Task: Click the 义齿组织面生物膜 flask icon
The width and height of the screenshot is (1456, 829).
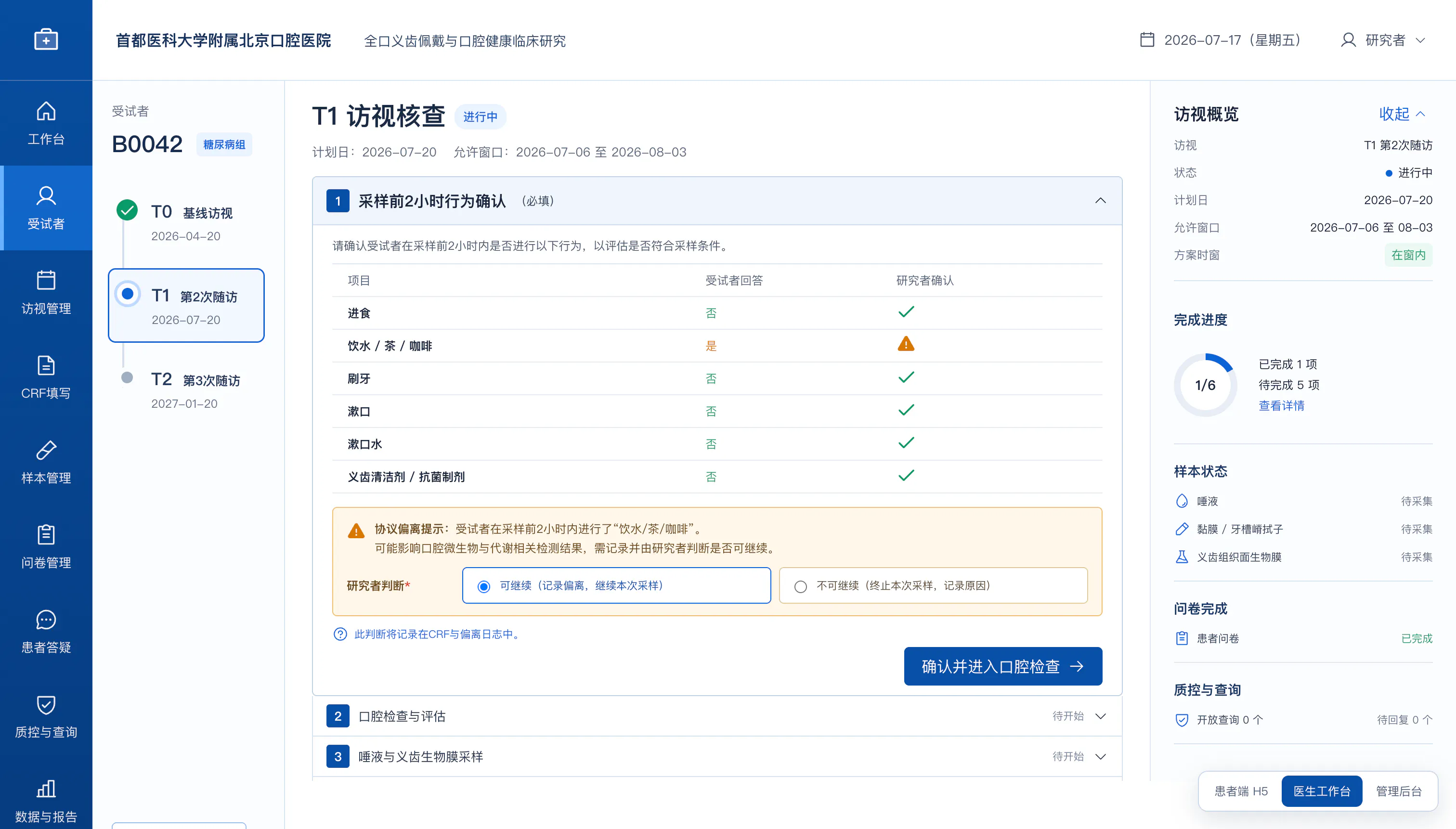Action: coord(1182,557)
